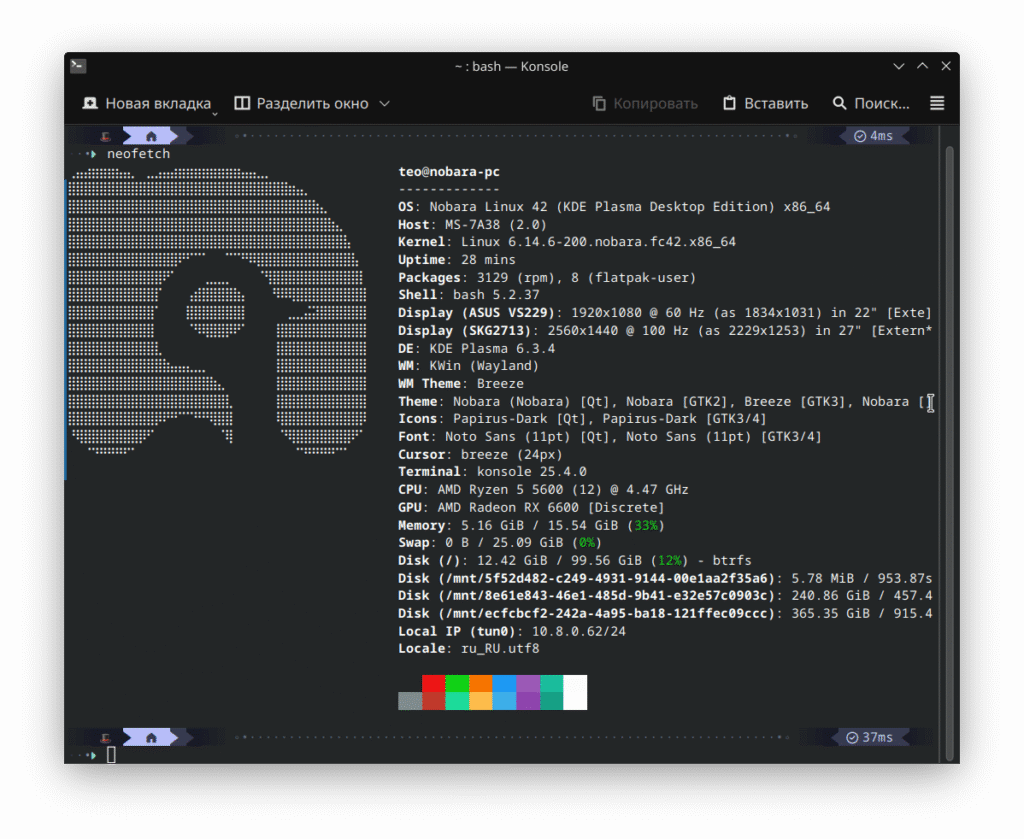This screenshot has width=1024, height=839.
Task: Click the new tab icon beside Новая вкладка
Action: pyautogui.click(x=90, y=103)
